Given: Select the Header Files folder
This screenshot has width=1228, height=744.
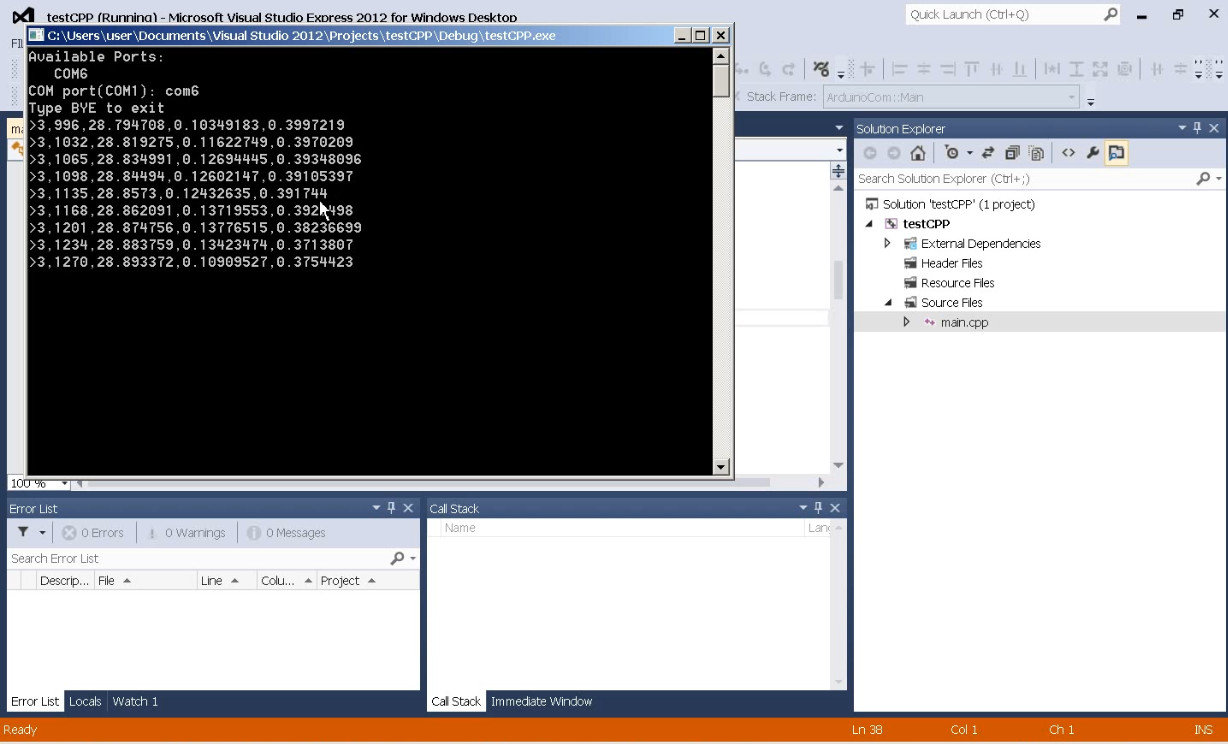Looking at the screenshot, I should coord(942,263).
